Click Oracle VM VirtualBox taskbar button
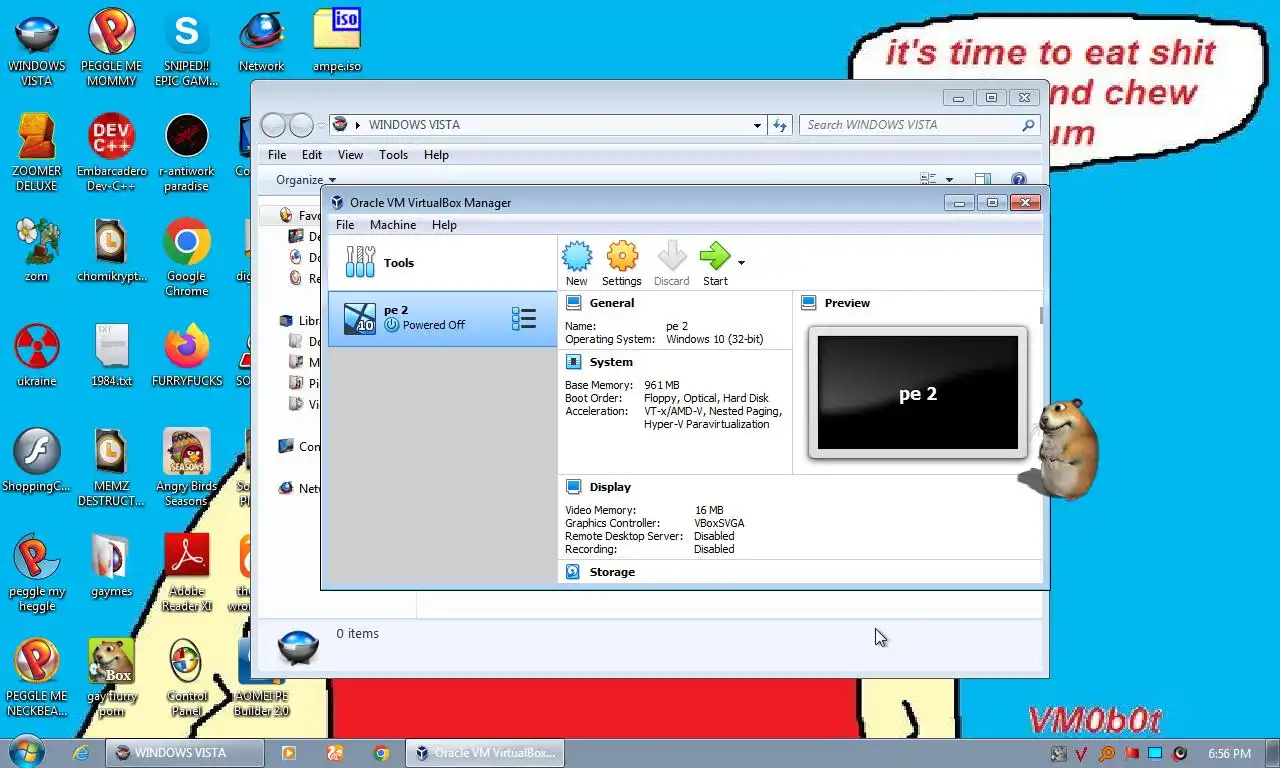This screenshot has width=1280, height=768. 485,753
